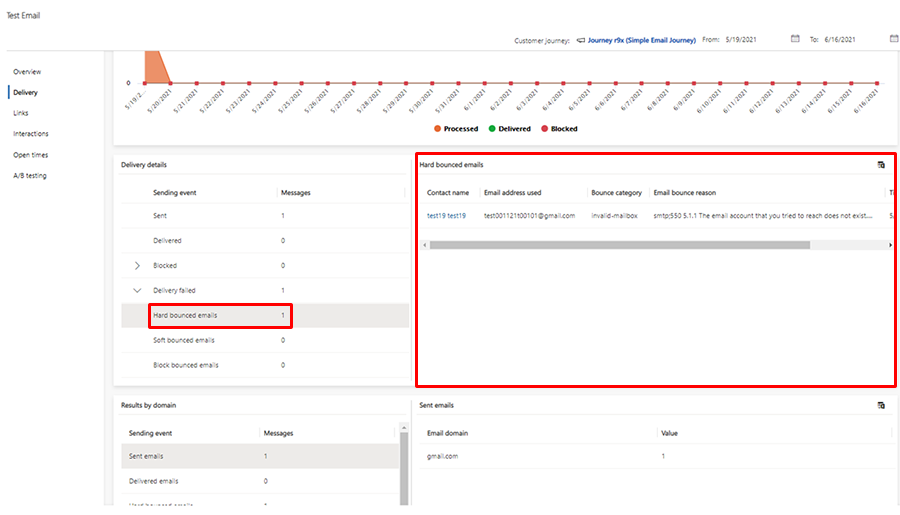Collapse the Delivery failed row chevron
Image resolution: width=900 pixels, height=515 pixels.
point(137,291)
